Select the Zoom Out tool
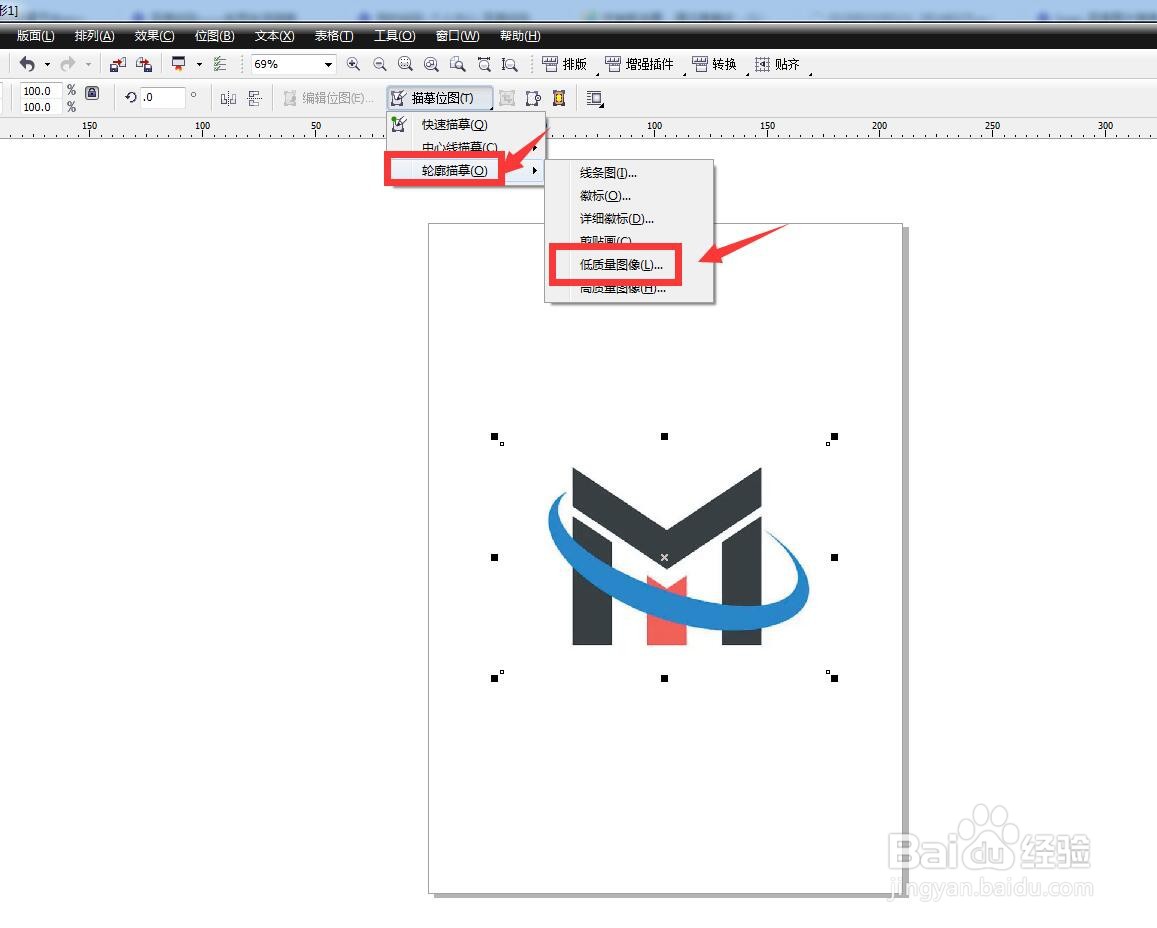This screenshot has height=928, width=1157. click(379, 64)
